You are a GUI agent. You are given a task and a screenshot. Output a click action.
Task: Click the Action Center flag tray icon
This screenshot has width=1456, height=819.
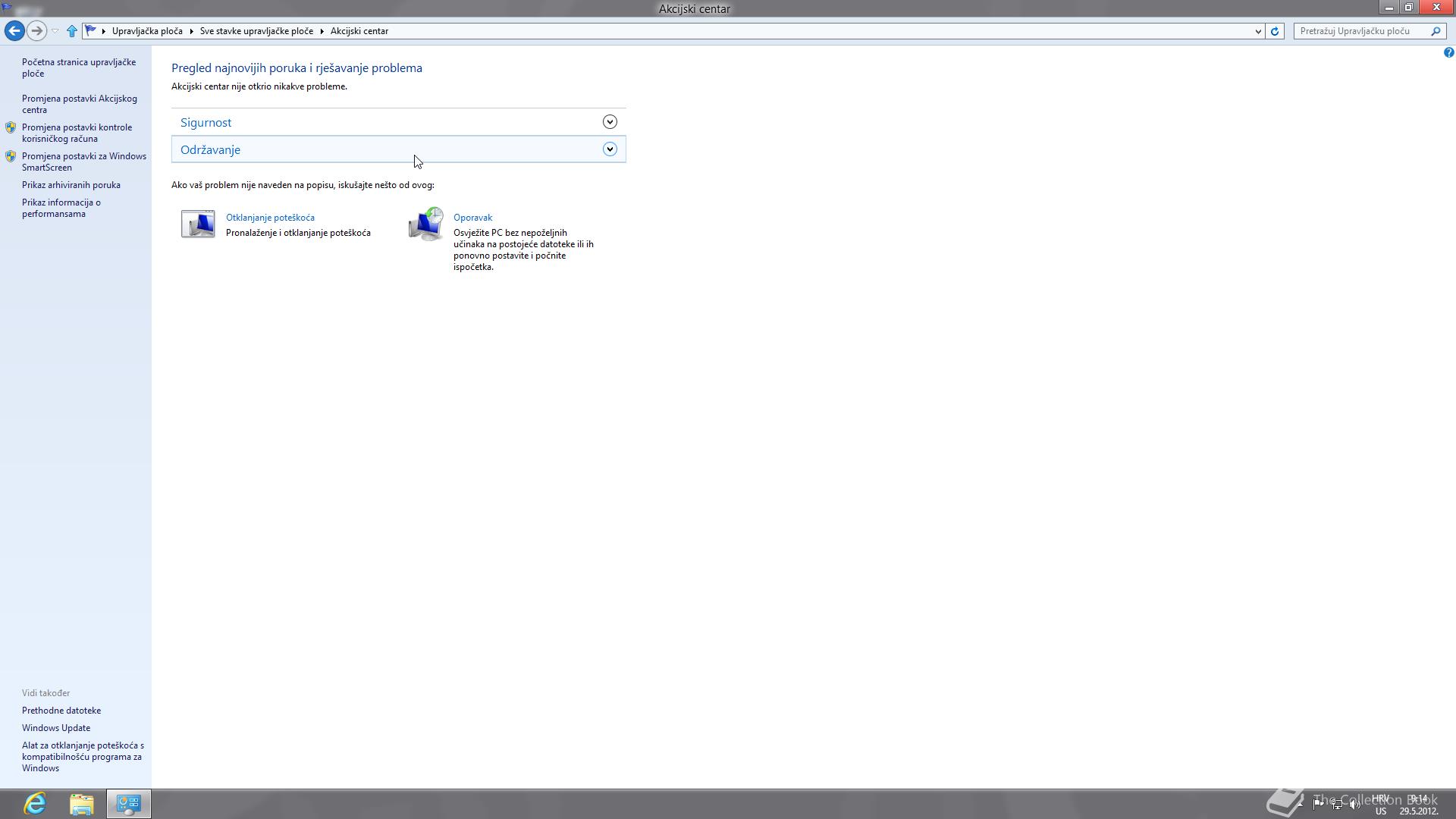coord(1318,805)
